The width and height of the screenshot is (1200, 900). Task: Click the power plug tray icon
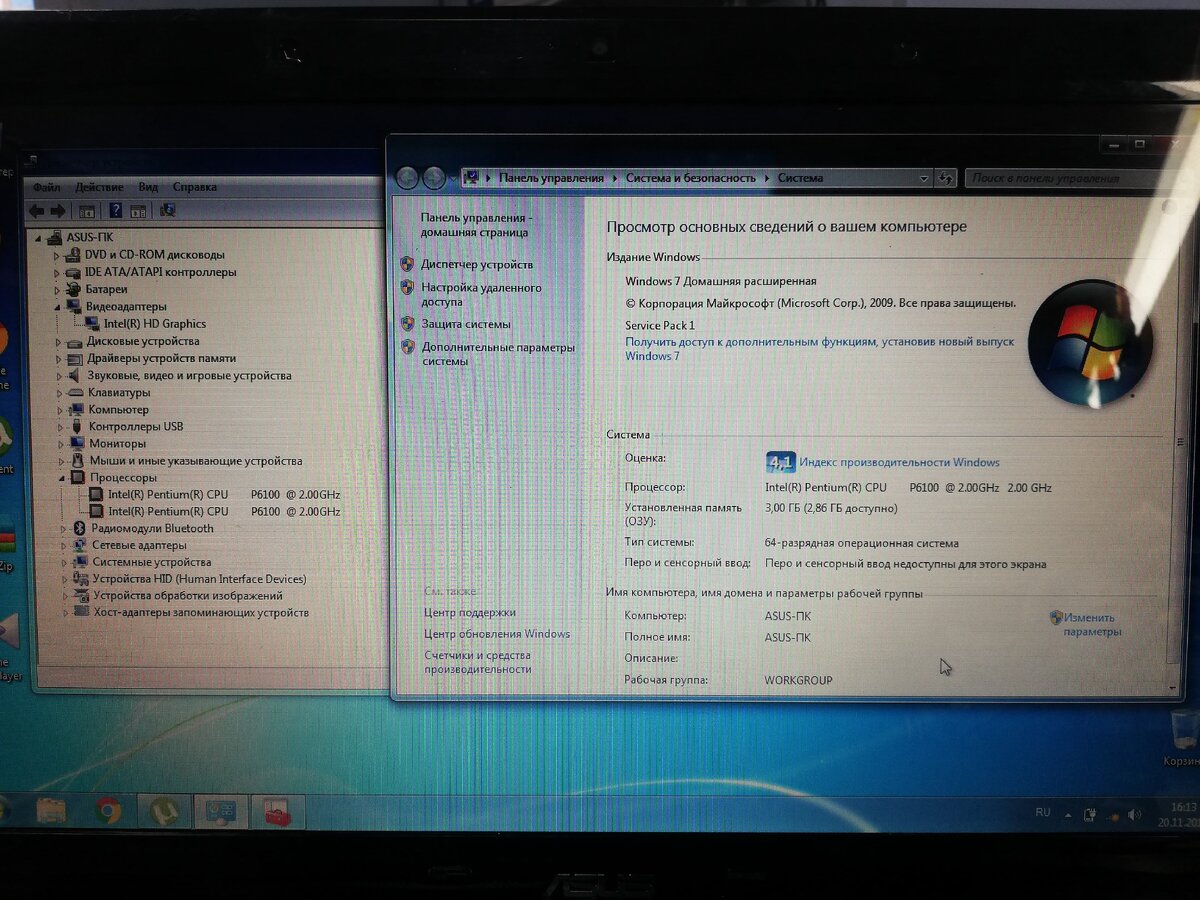(1090, 814)
